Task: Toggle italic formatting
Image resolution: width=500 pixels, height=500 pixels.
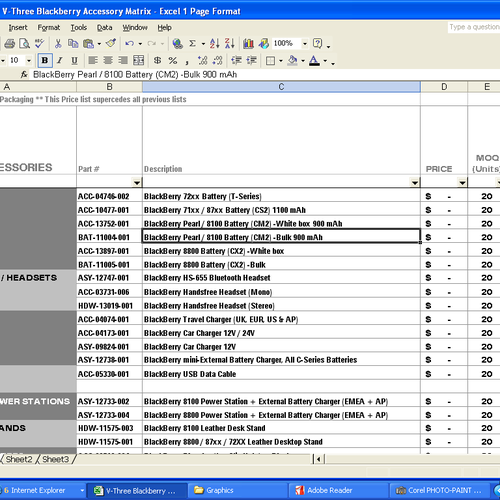Action: tap(60, 60)
